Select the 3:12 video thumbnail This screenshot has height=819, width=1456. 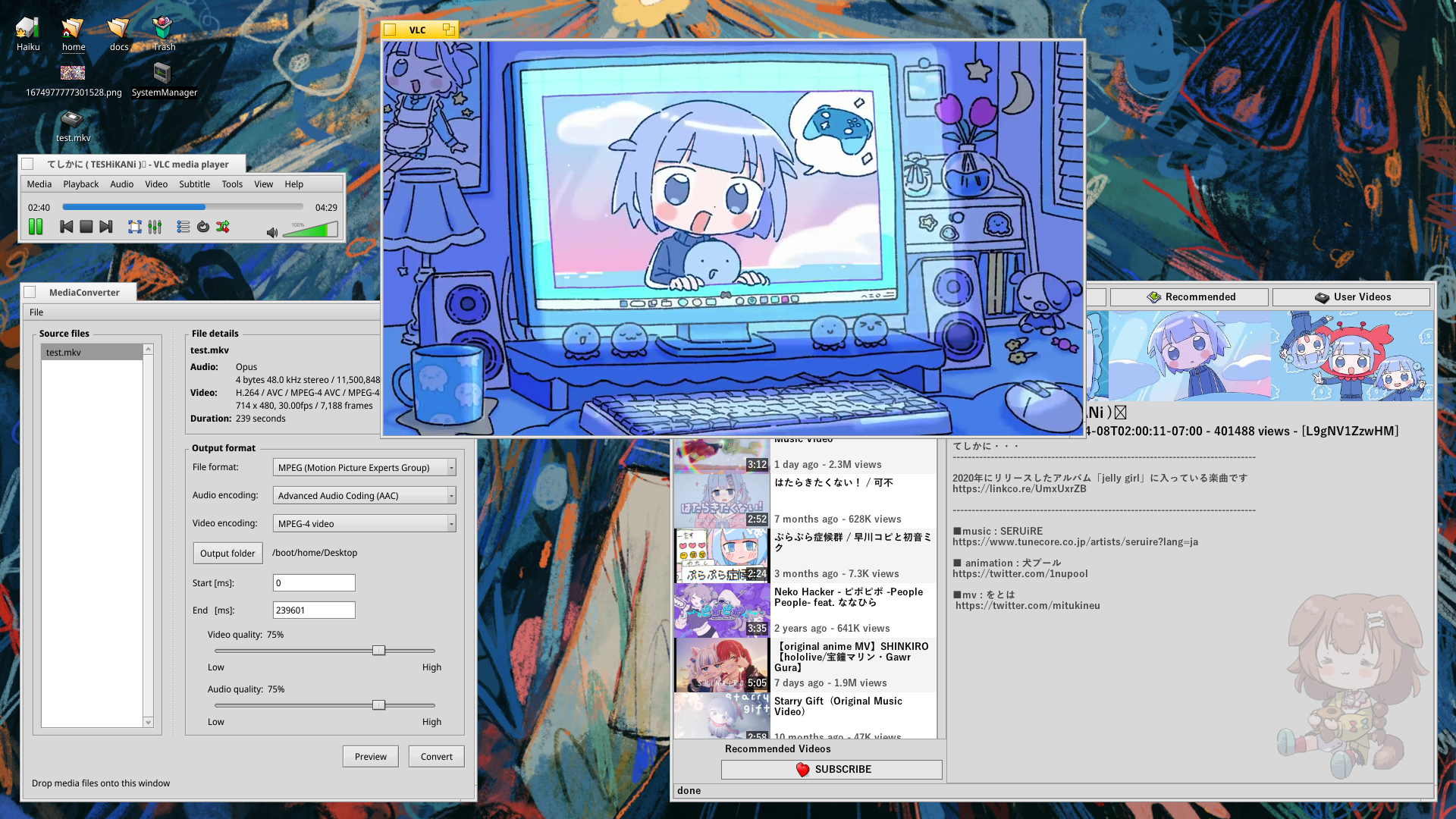pyautogui.click(x=722, y=455)
